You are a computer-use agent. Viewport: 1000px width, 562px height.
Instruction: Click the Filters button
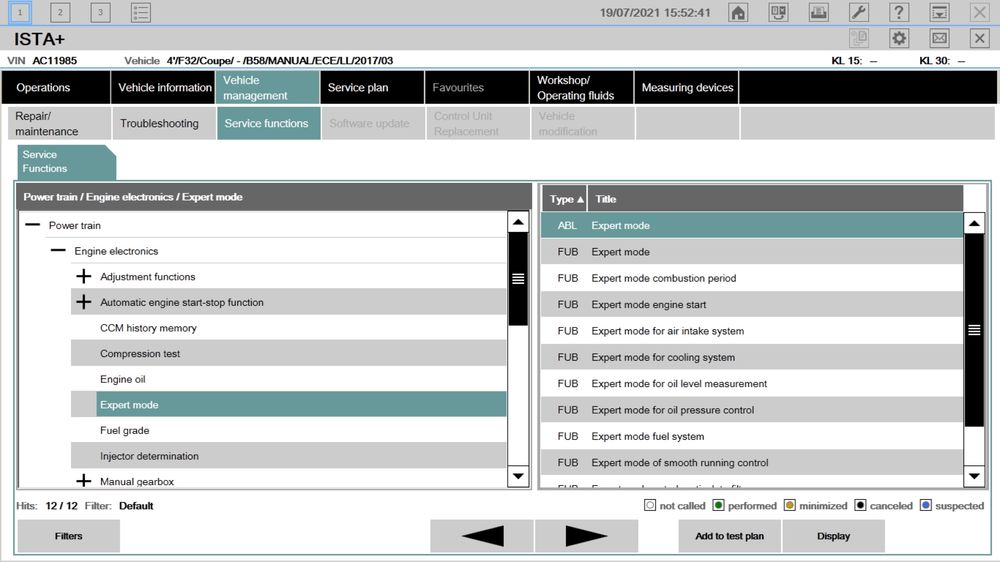[x=68, y=536]
